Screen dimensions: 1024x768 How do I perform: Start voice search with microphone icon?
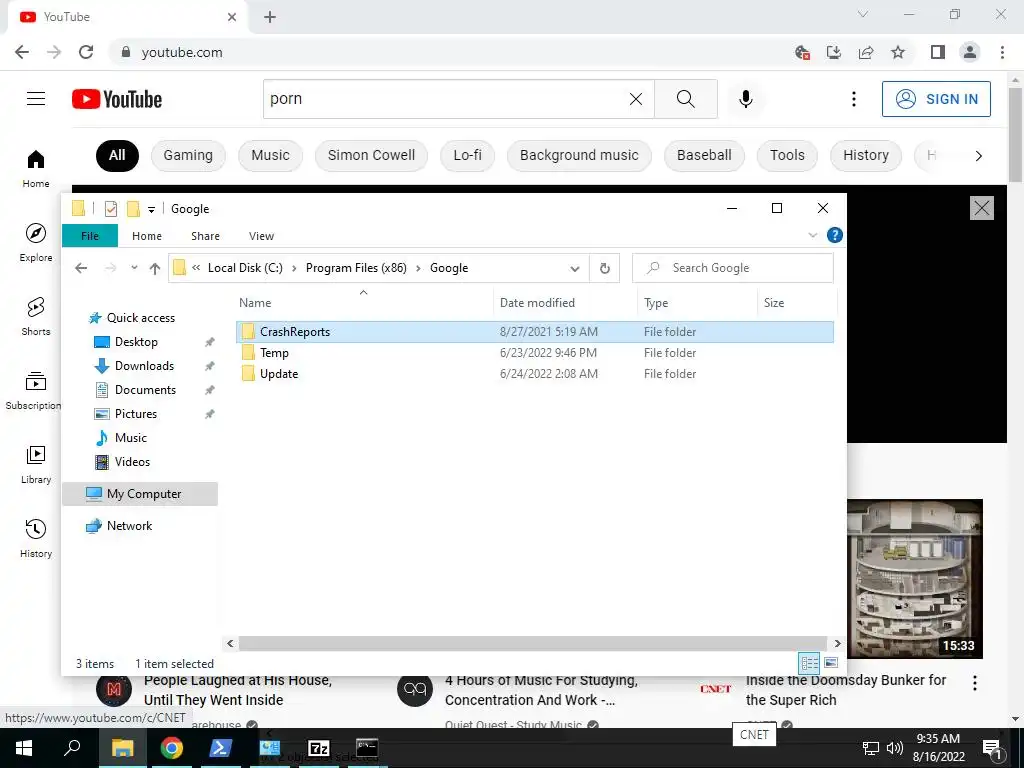[x=746, y=99]
